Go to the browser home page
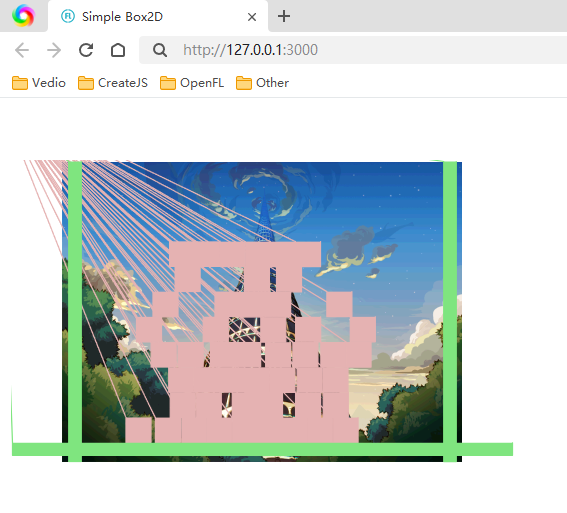 pos(118,50)
